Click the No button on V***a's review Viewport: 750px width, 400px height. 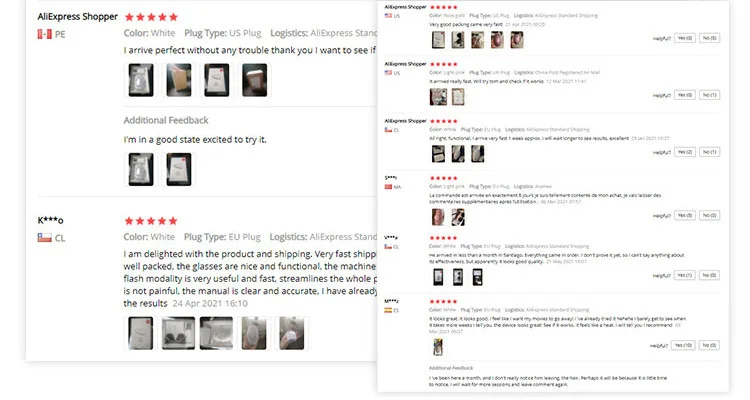709,275
